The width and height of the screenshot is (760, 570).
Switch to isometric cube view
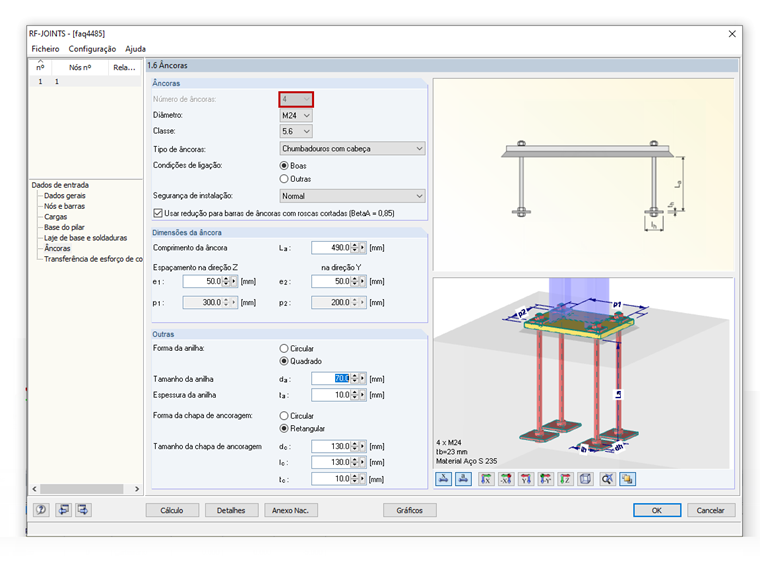click(x=586, y=479)
